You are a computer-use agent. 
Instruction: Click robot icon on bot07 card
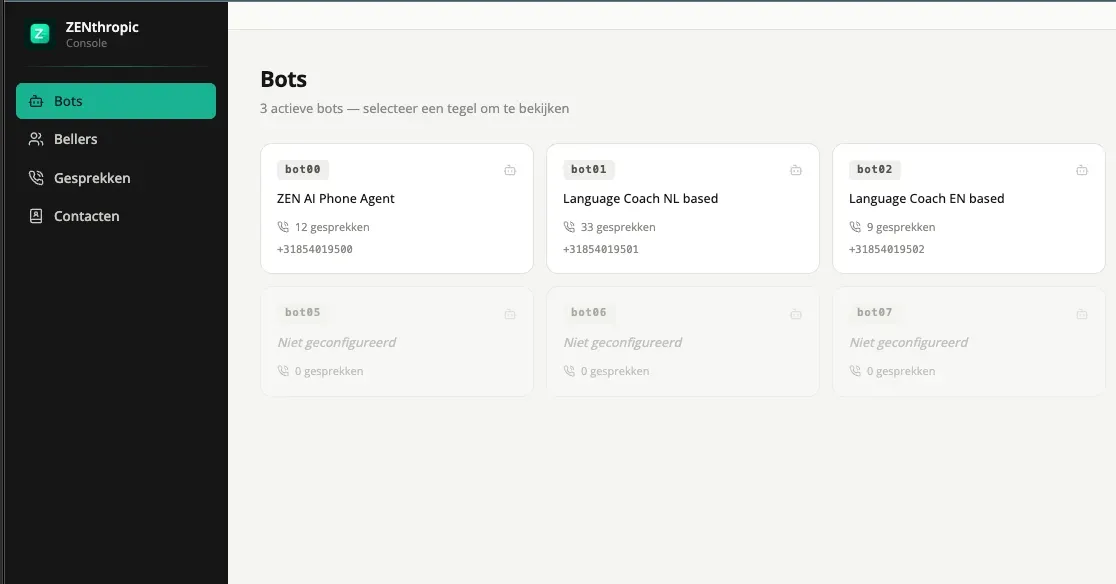click(1082, 314)
